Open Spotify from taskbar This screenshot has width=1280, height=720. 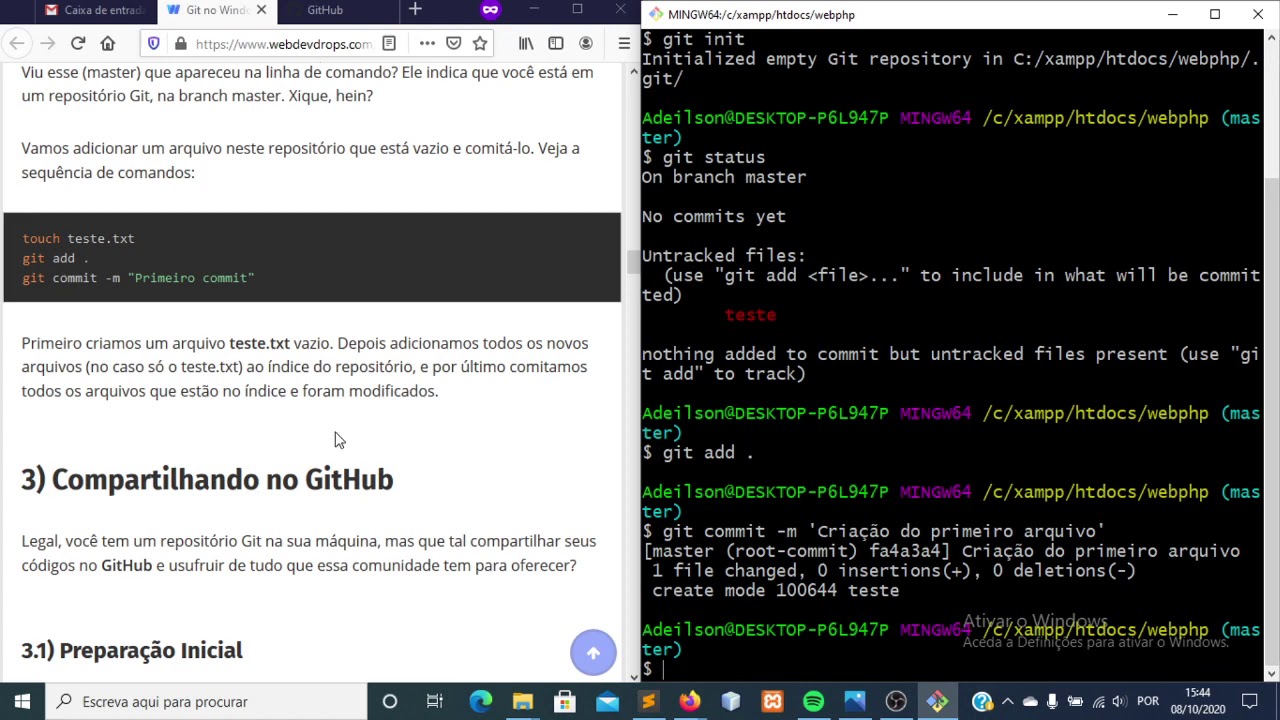pos(813,702)
